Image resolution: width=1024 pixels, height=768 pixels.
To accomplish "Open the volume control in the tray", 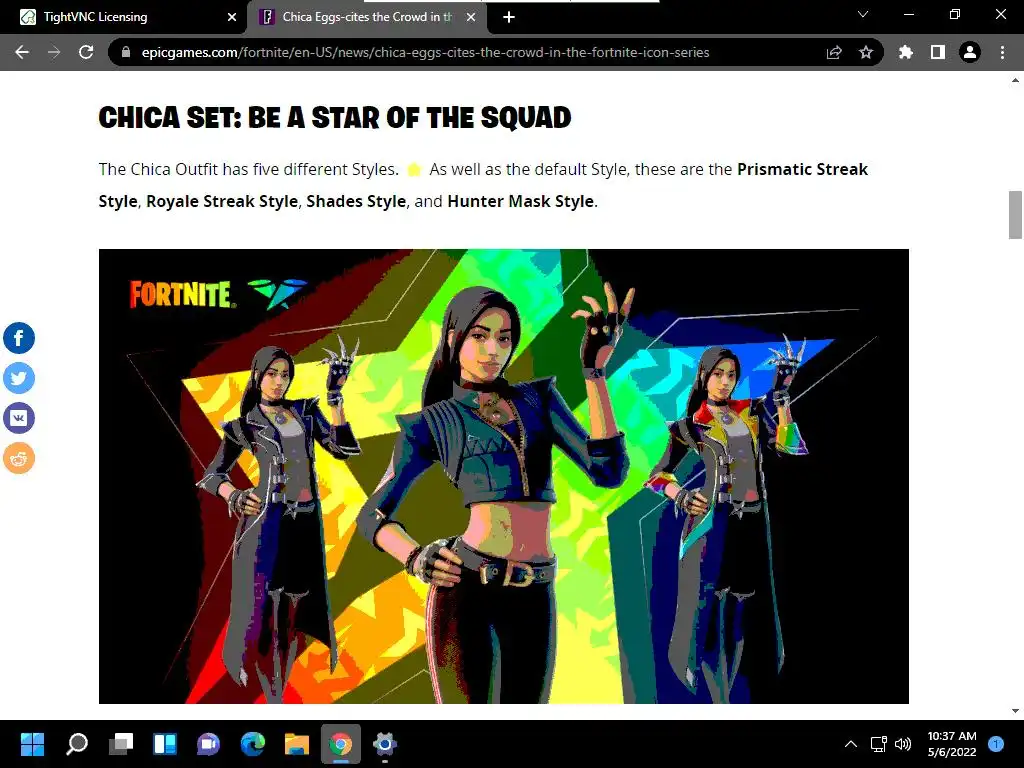I will coord(903,743).
